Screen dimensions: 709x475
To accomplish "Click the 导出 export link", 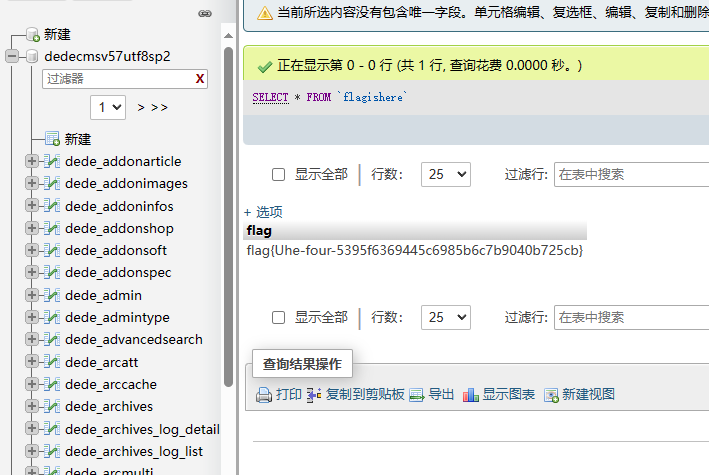I will [441, 394].
